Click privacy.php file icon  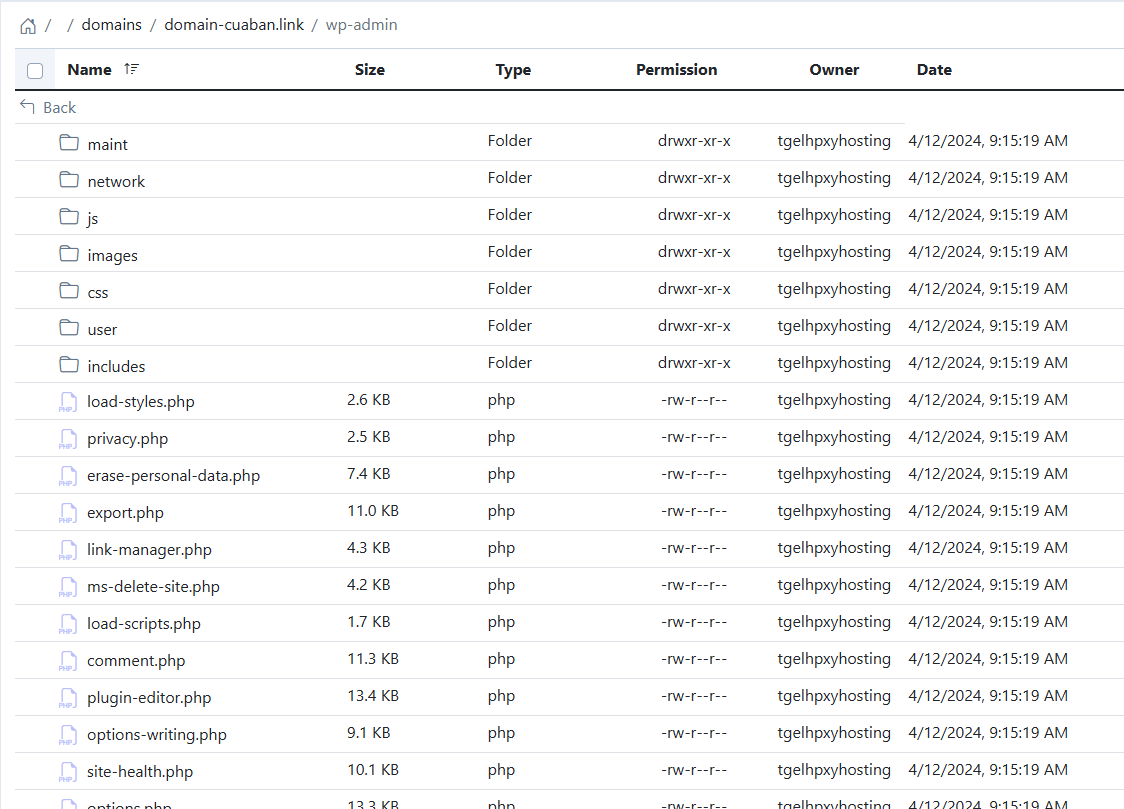68,439
